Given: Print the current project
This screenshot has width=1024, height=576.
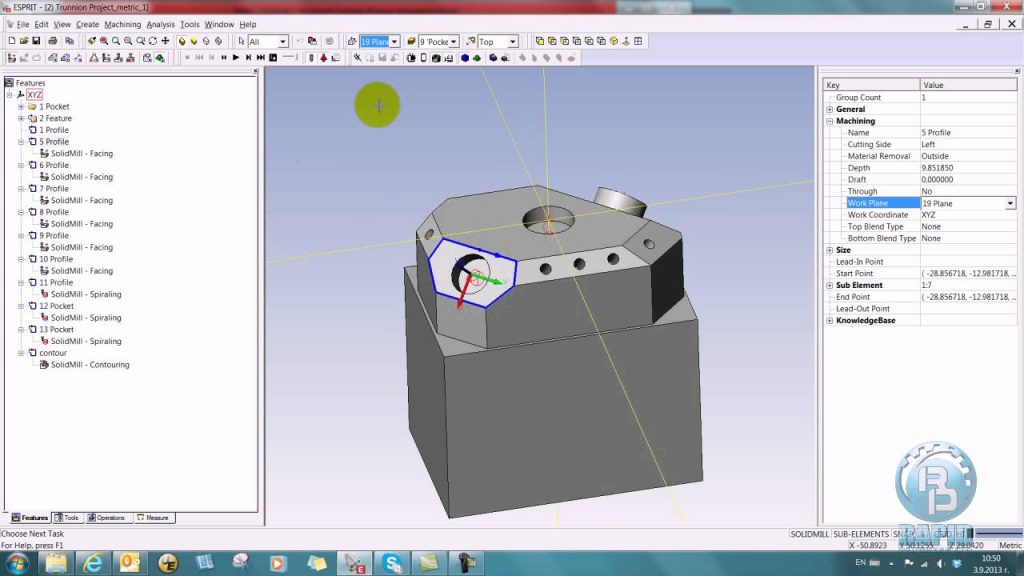Looking at the screenshot, I should (x=53, y=41).
